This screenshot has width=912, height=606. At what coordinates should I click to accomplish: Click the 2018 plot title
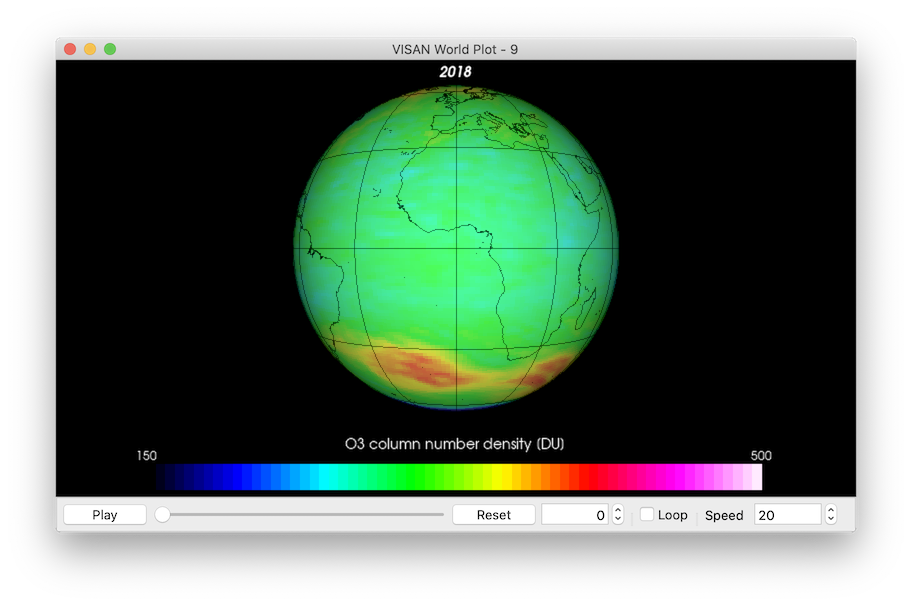click(455, 72)
